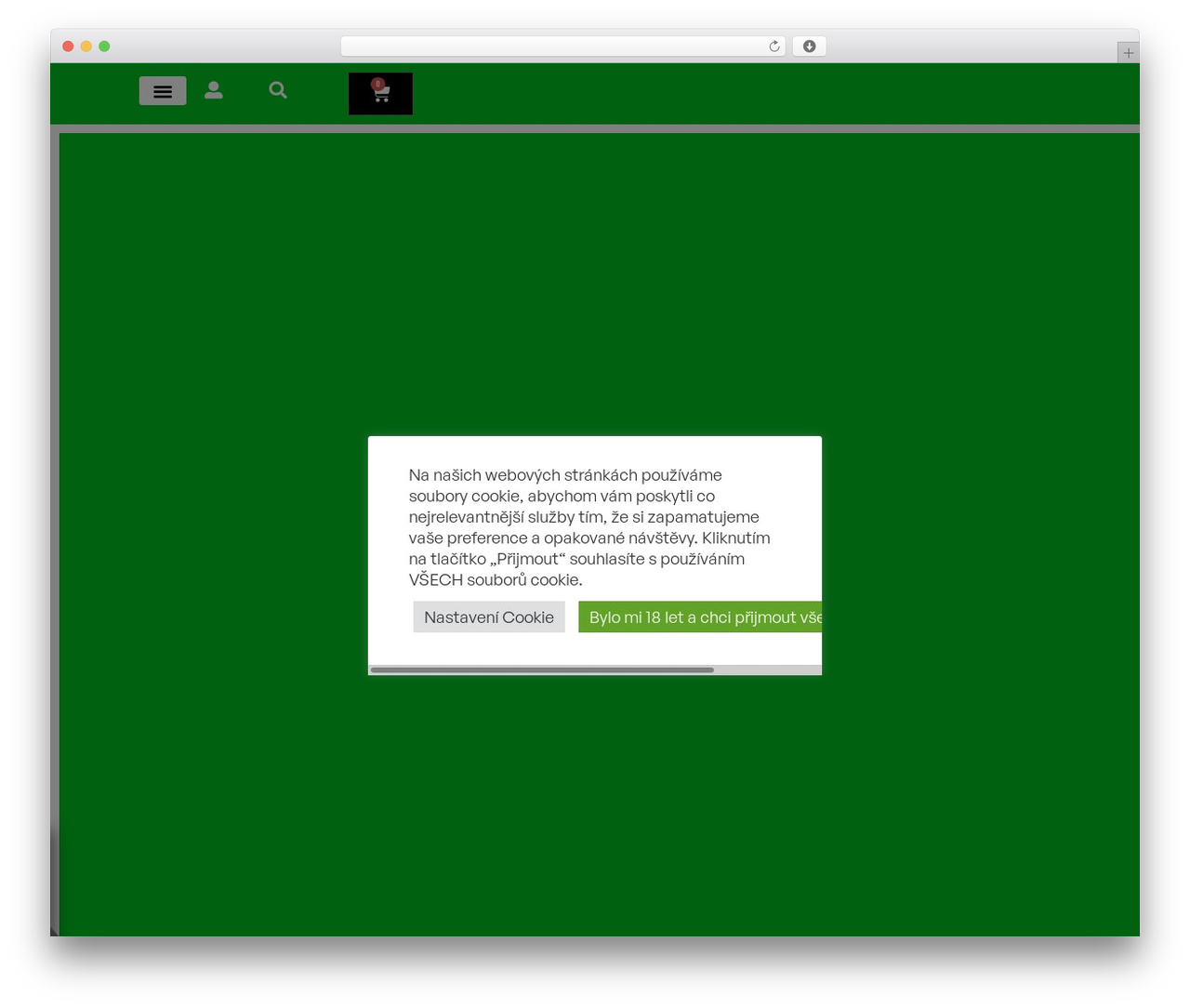Click the Nastavení Cookie button

tap(489, 617)
